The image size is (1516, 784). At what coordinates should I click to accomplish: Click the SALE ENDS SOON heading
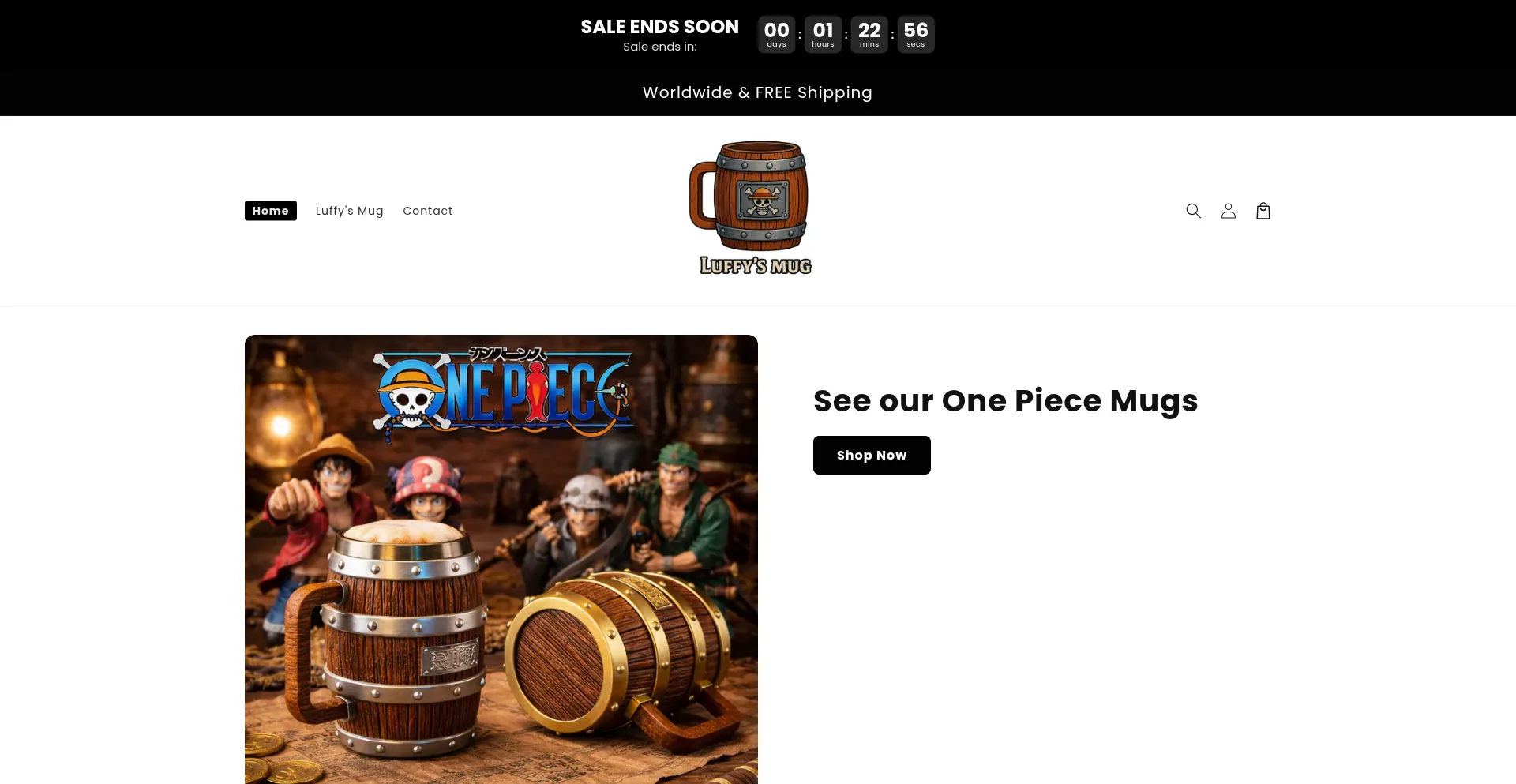coord(660,27)
